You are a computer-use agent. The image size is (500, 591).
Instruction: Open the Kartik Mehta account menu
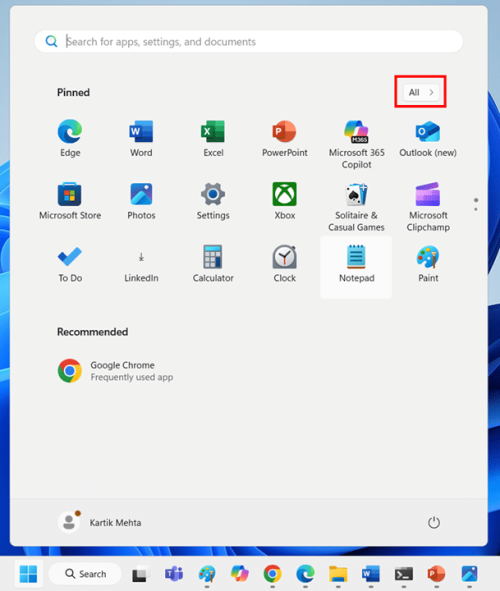pos(100,522)
